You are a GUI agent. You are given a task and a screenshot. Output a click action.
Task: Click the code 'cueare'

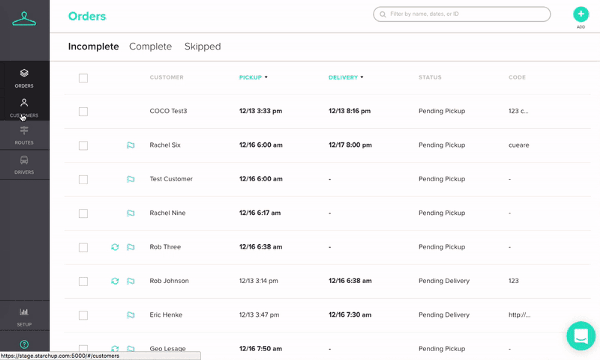coord(519,145)
